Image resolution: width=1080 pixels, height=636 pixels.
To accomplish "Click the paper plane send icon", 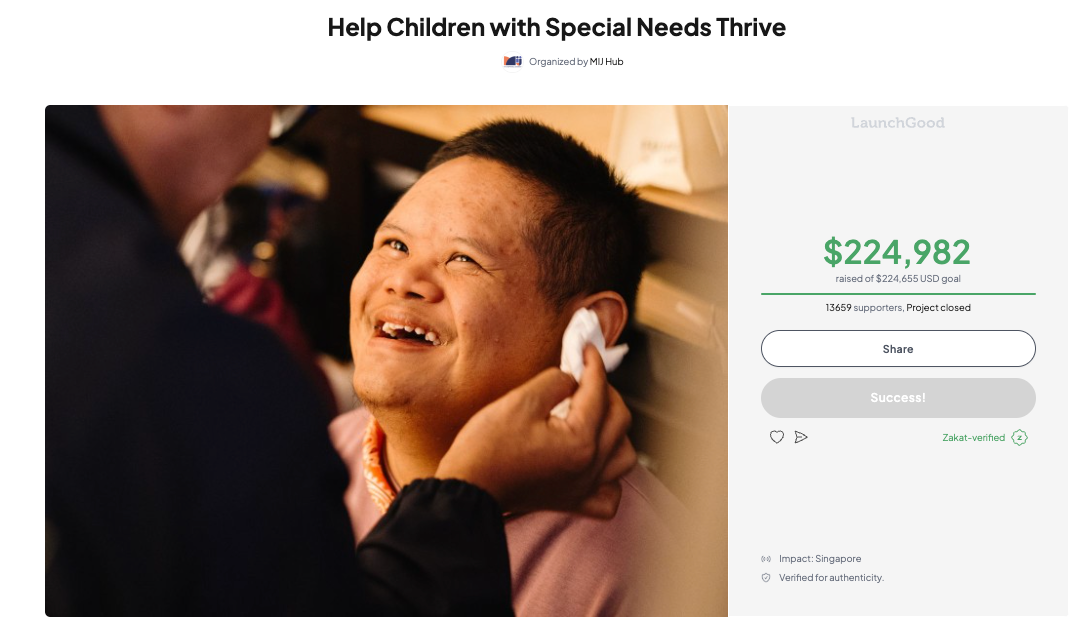I will [x=800, y=437].
